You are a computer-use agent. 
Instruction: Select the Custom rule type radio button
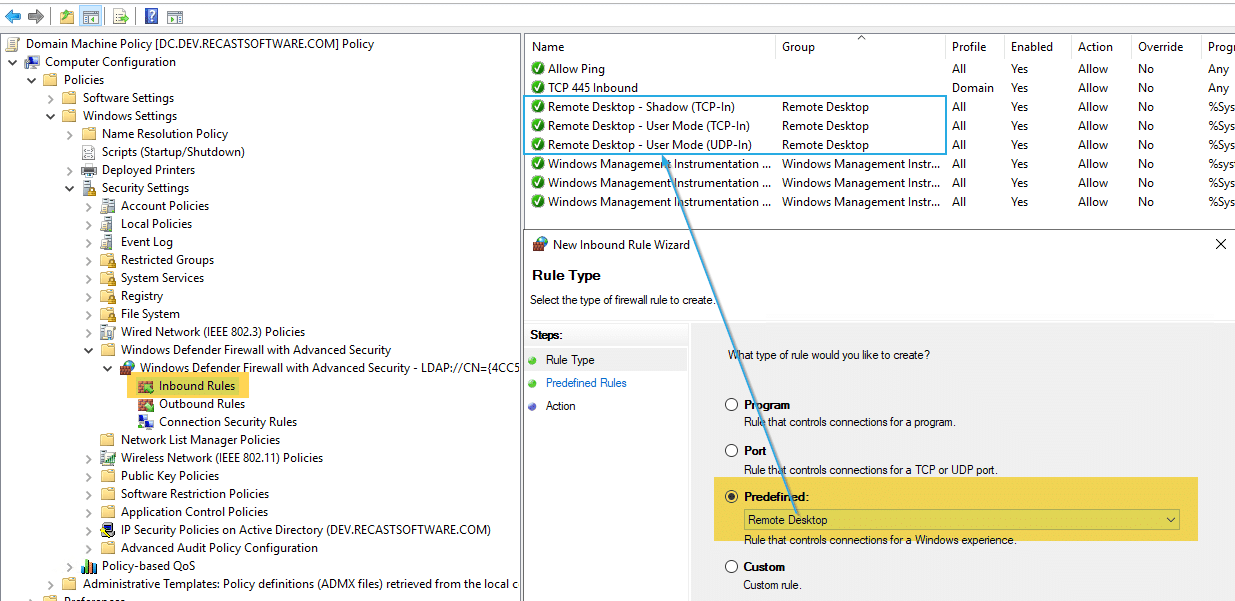click(732, 567)
